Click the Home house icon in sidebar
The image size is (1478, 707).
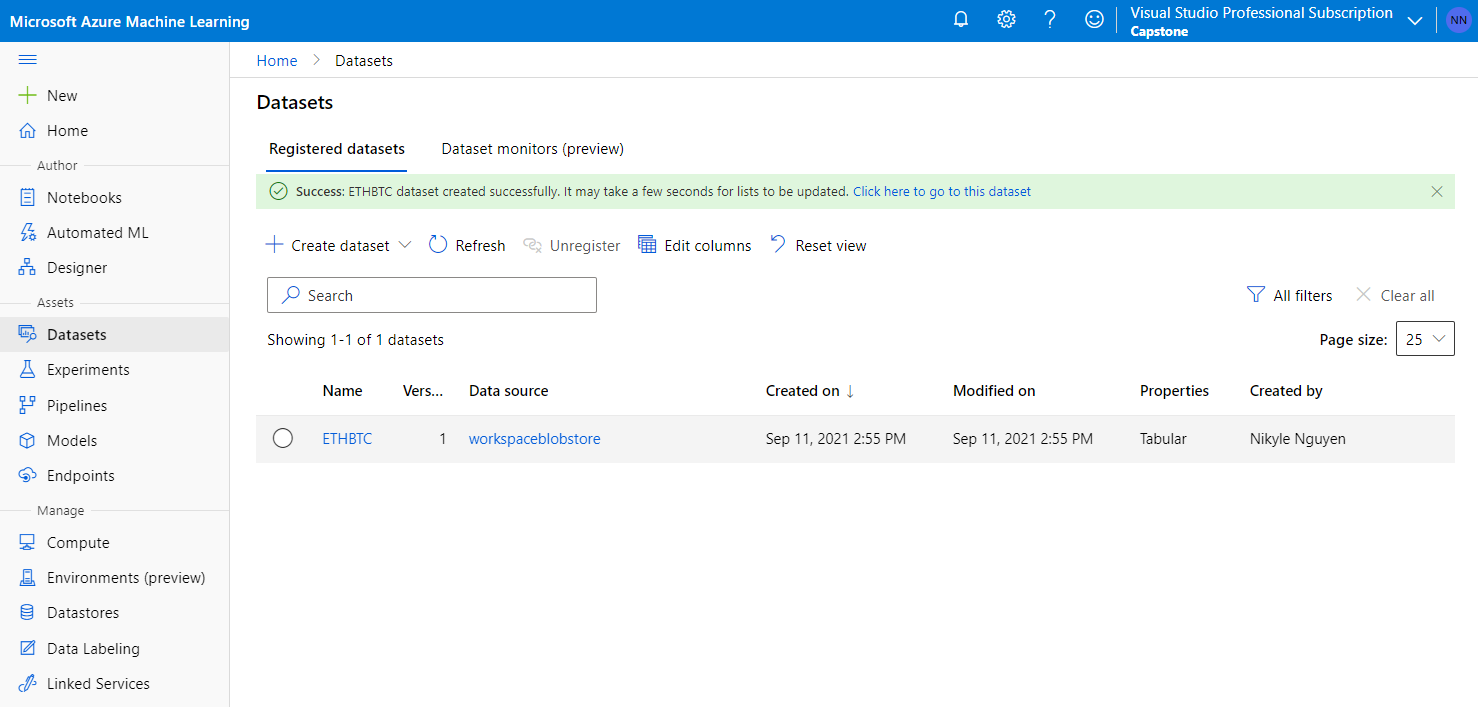point(27,131)
